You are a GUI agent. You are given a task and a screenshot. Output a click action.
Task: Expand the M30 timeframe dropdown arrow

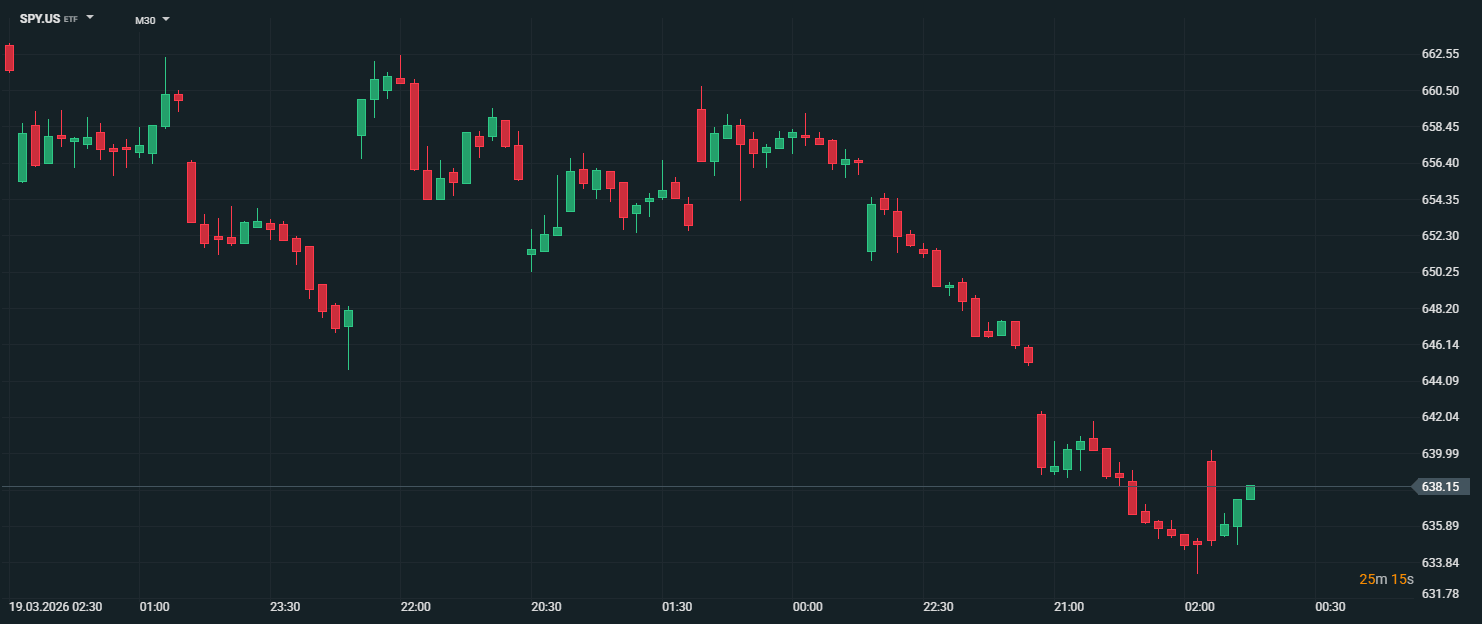(166, 19)
